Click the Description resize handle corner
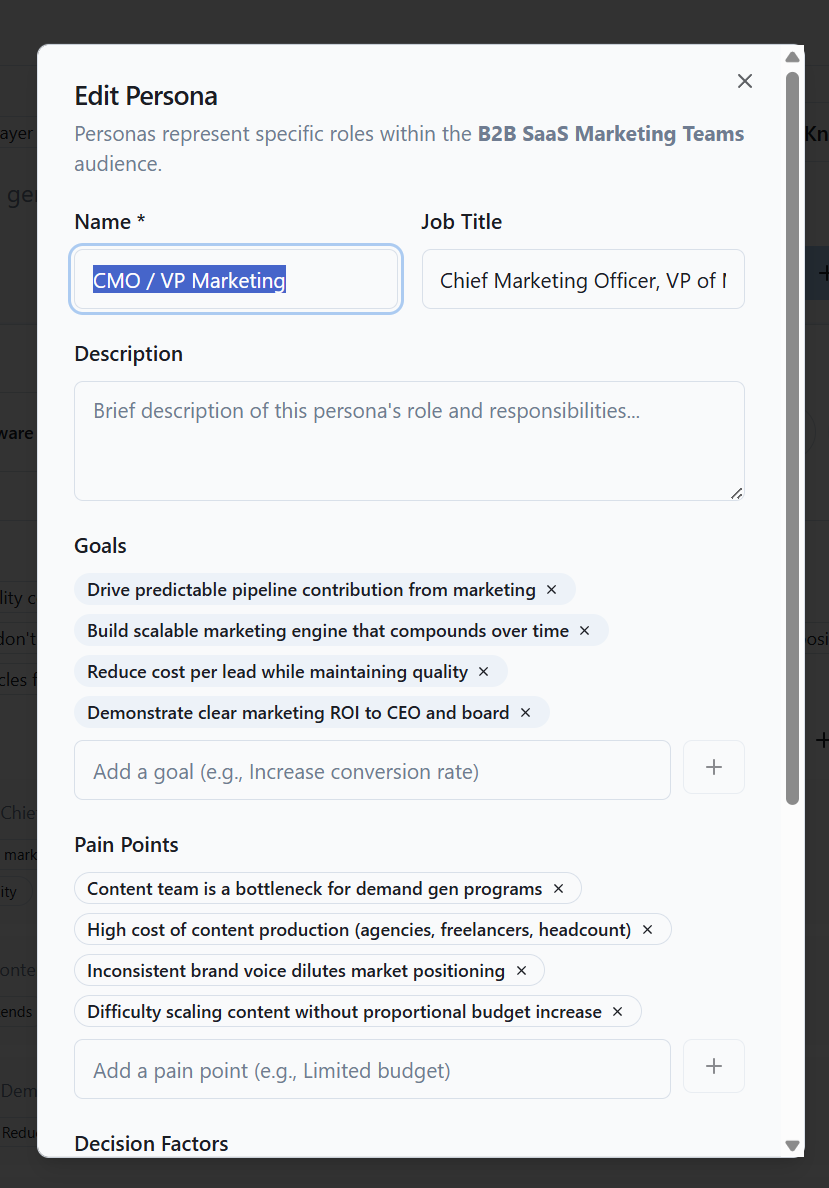829x1188 pixels. (x=737, y=493)
